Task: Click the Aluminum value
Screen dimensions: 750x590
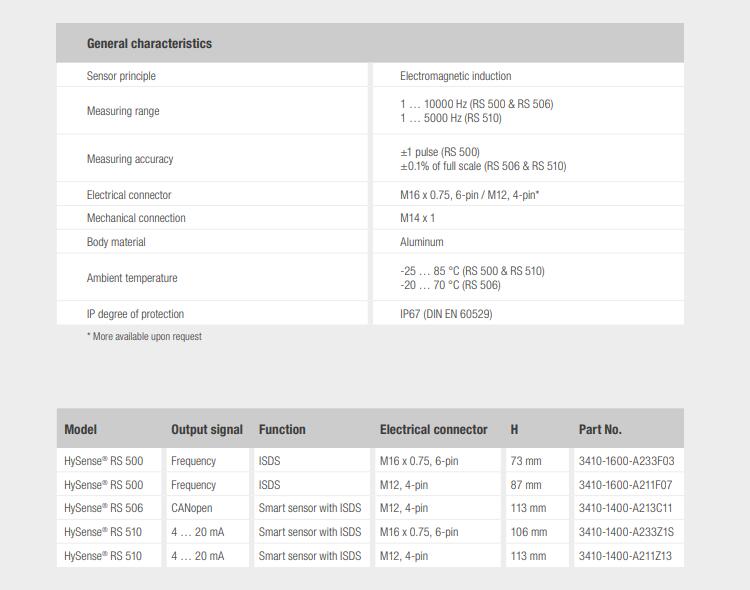Action: (421, 242)
